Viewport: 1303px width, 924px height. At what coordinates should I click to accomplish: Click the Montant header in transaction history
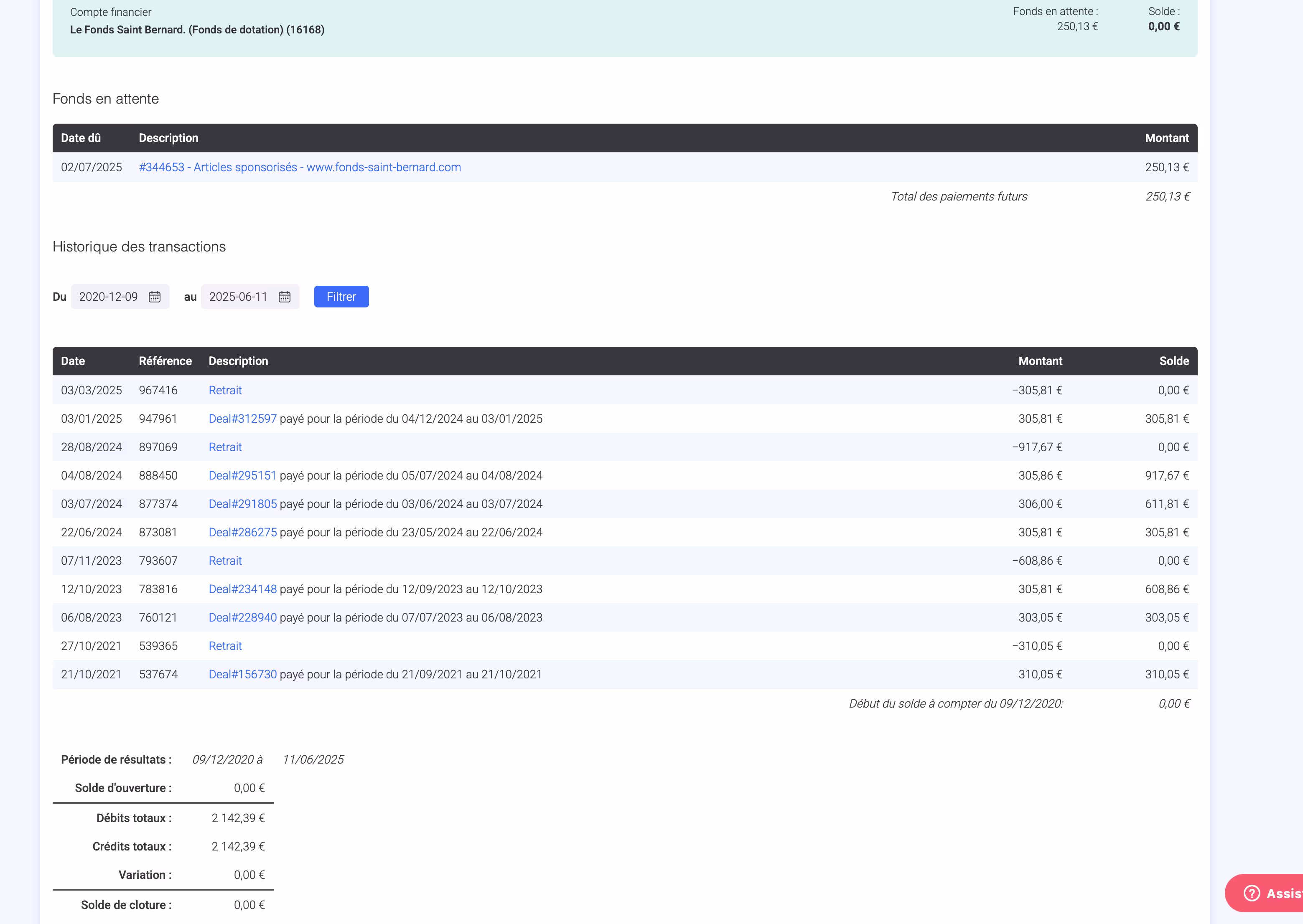click(1040, 361)
